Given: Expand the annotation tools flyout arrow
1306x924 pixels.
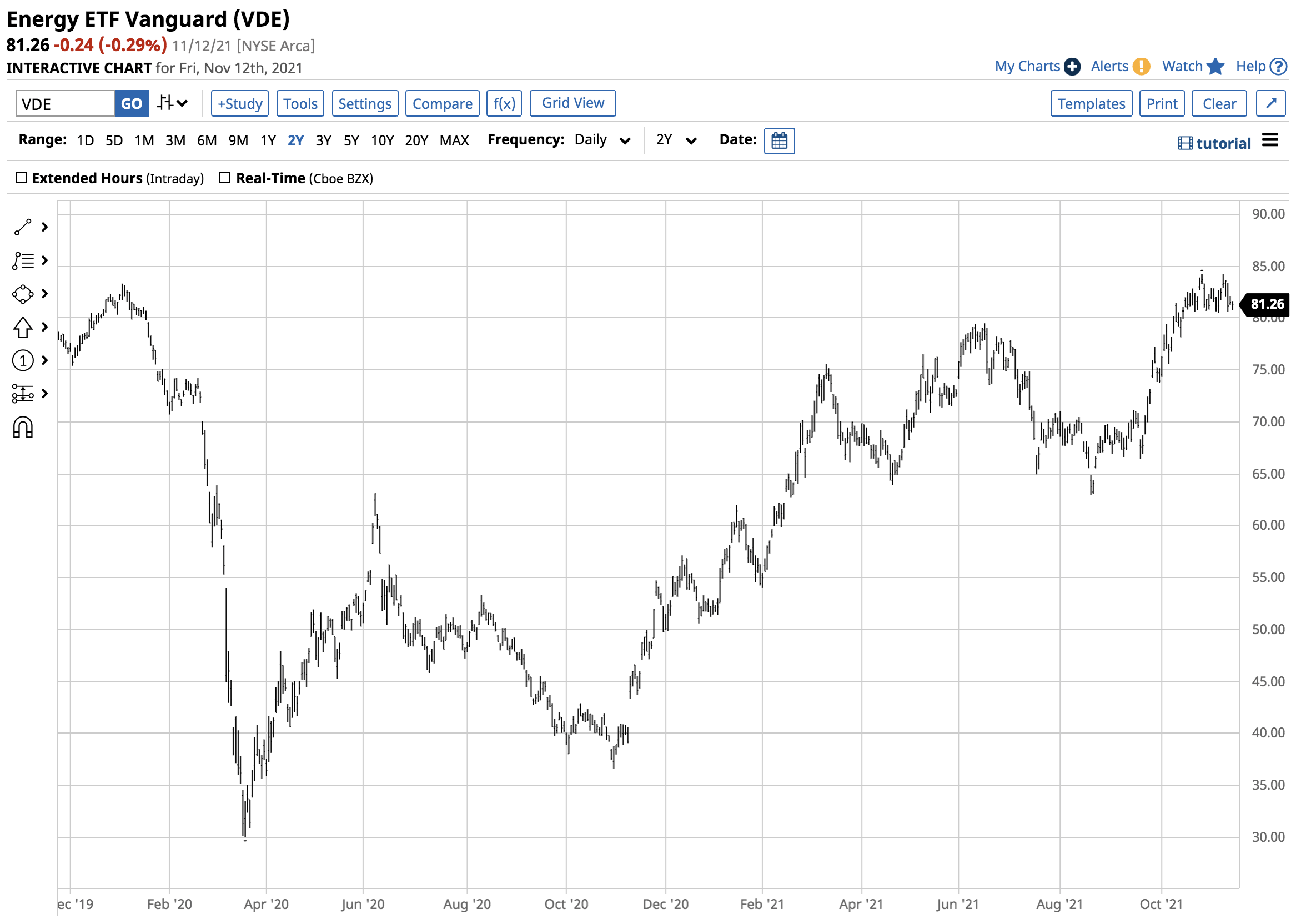Looking at the screenshot, I should pos(45,261).
